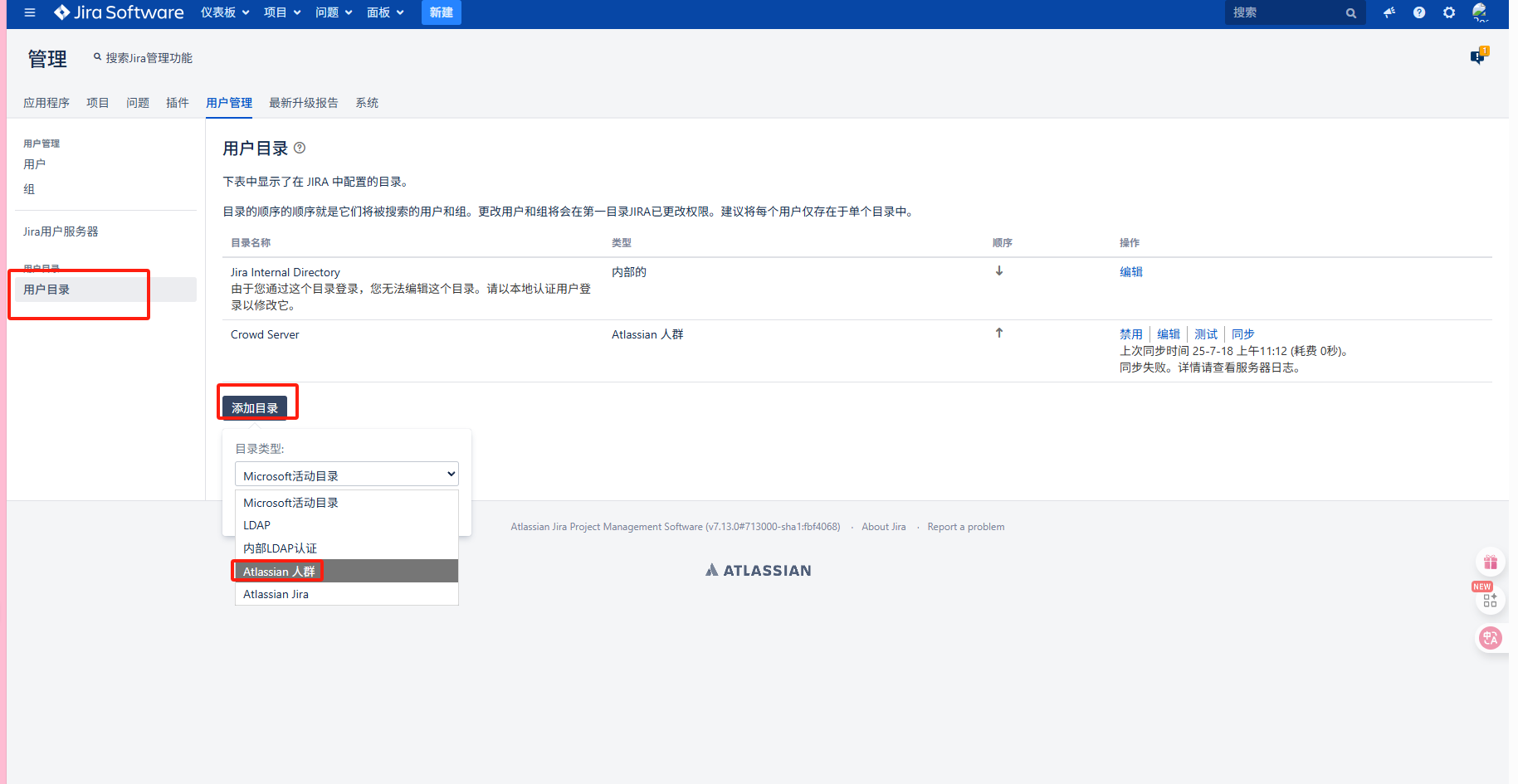Click 搜索Jira管理功能 search link

click(x=143, y=57)
